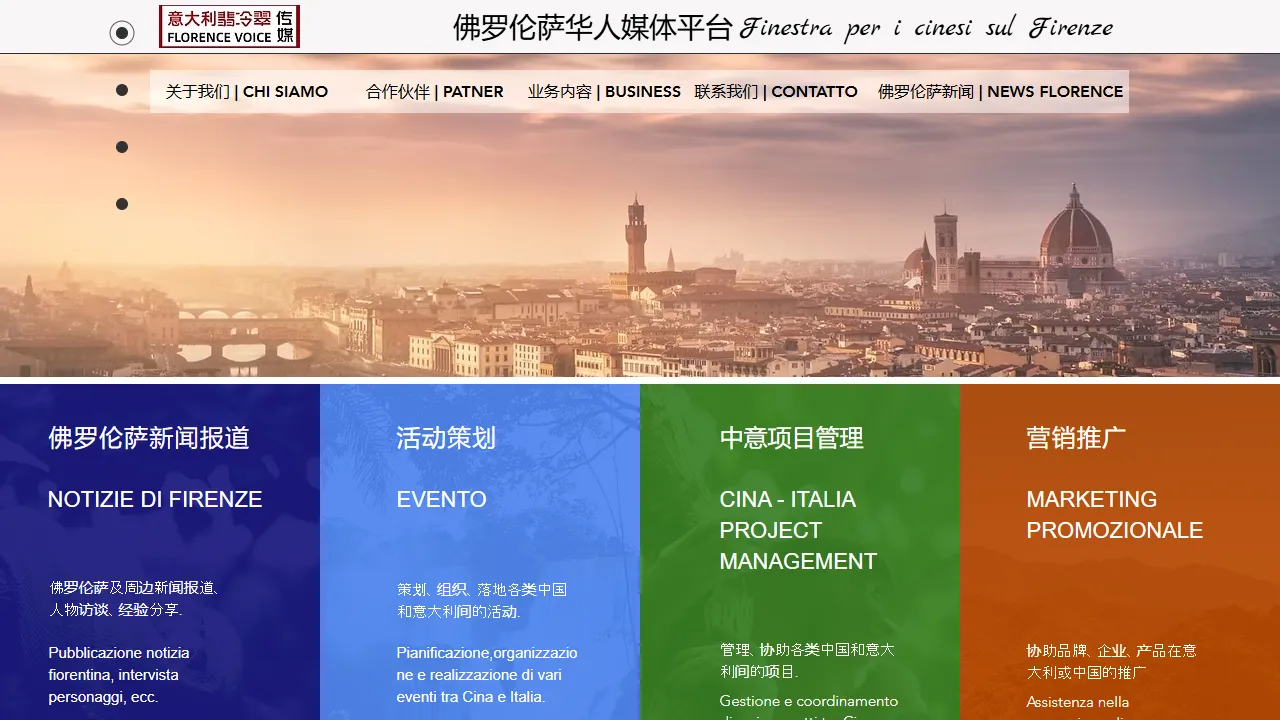Screen dimensions: 1280x720
Task: Open the CHI SIAMO menu item
Action: 246,91
